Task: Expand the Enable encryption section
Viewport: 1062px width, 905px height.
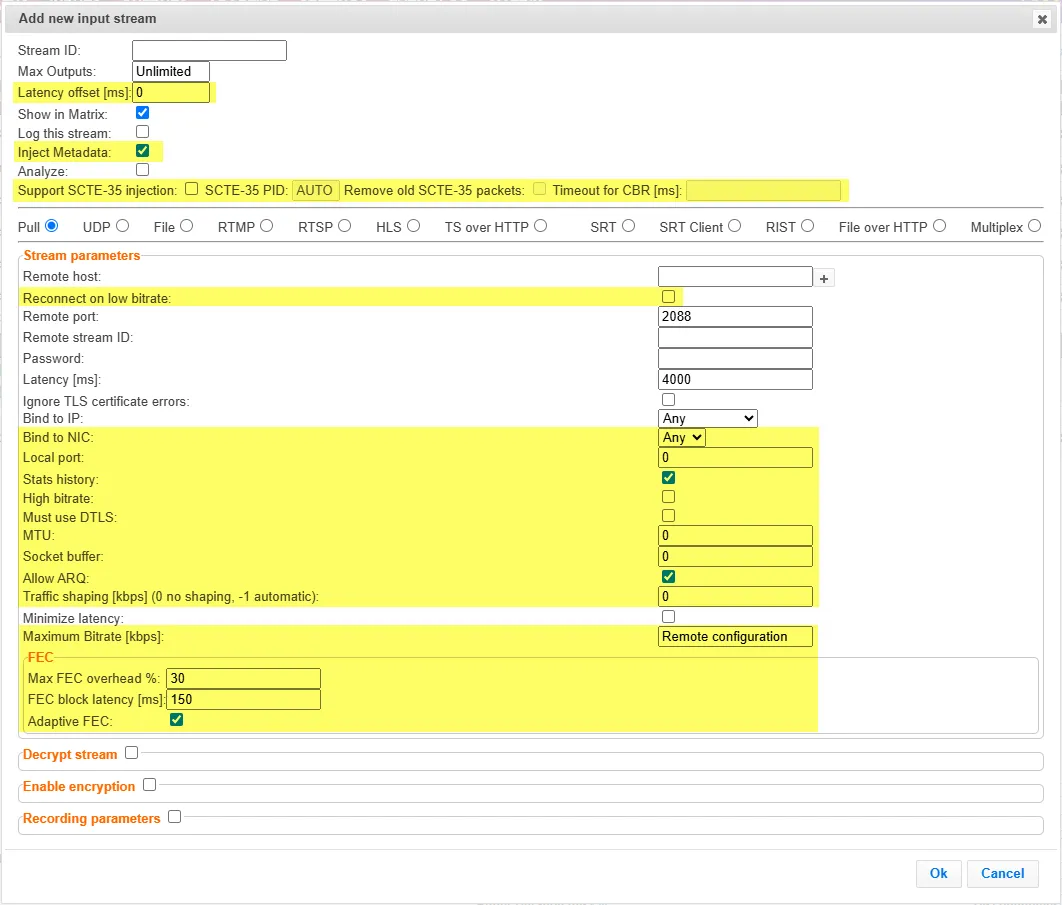Action: (150, 784)
